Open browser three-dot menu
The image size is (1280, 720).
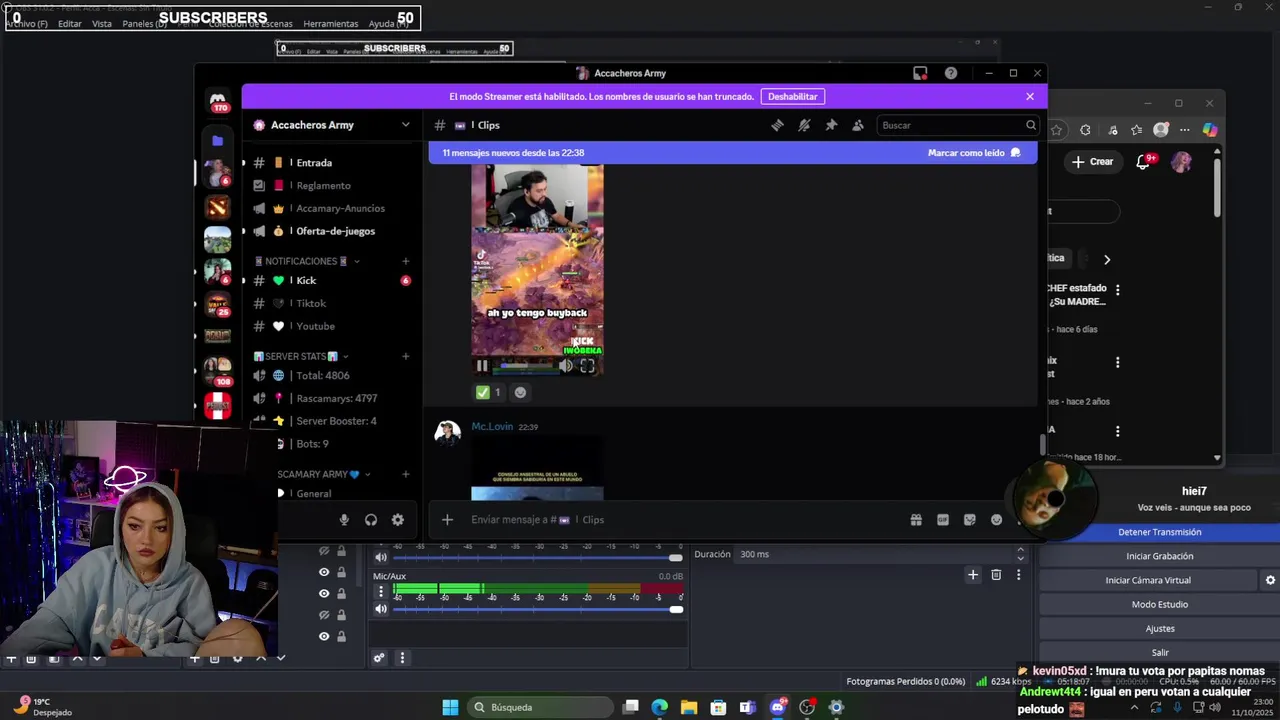[1185, 130]
